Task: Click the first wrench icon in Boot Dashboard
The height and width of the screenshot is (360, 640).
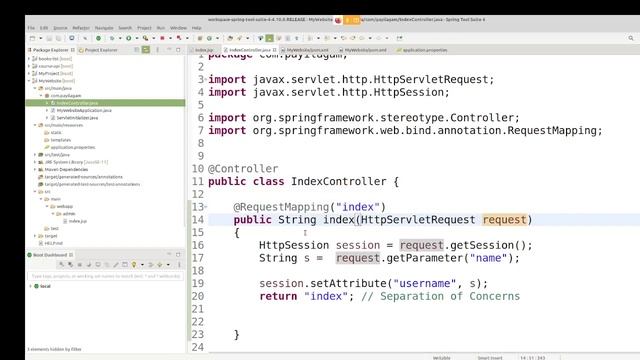Action: pyautogui.click(x=62, y=265)
